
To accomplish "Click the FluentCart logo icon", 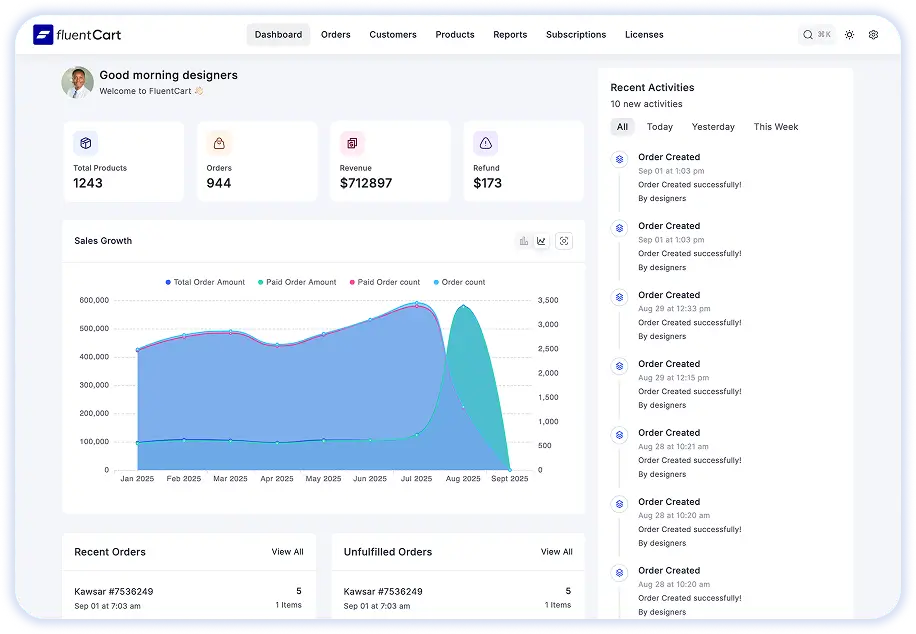I will (x=43, y=35).
